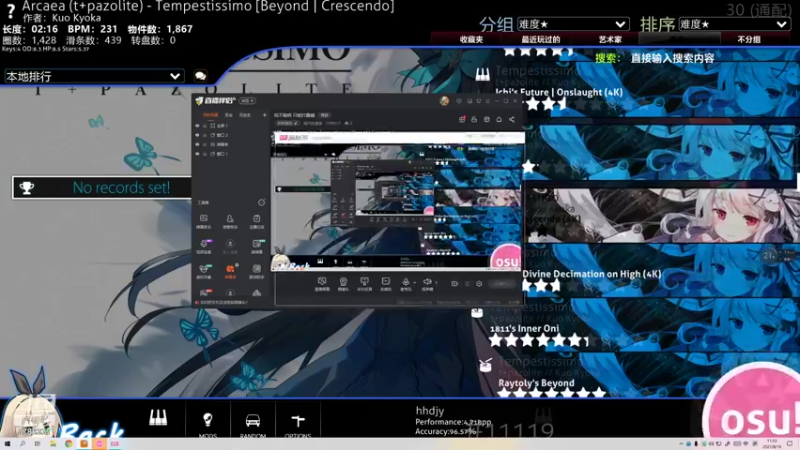Open the 分组 group dropdown
The width and height of the screenshot is (800, 450).
point(573,24)
